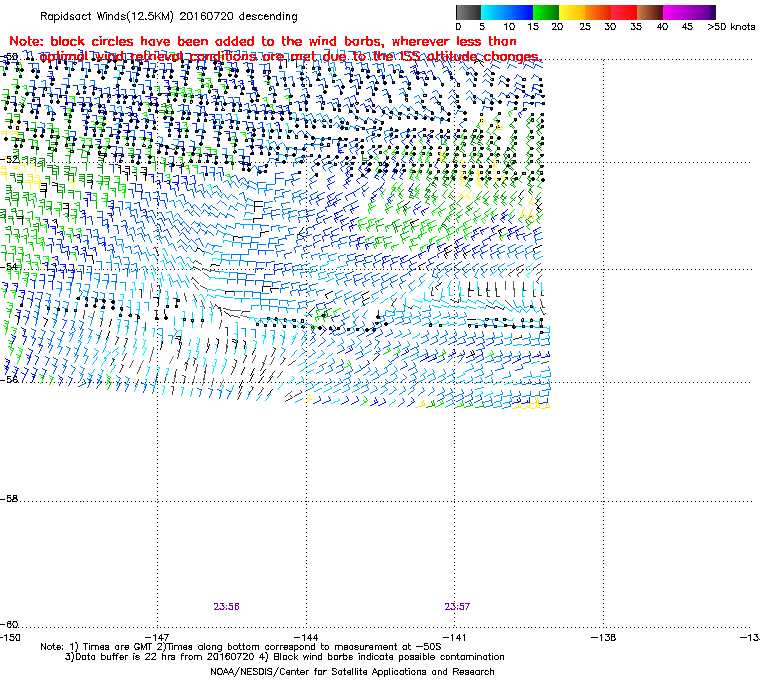Click the -54 latitude label
The height and width of the screenshot is (688, 760).
click(x=10, y=267)
